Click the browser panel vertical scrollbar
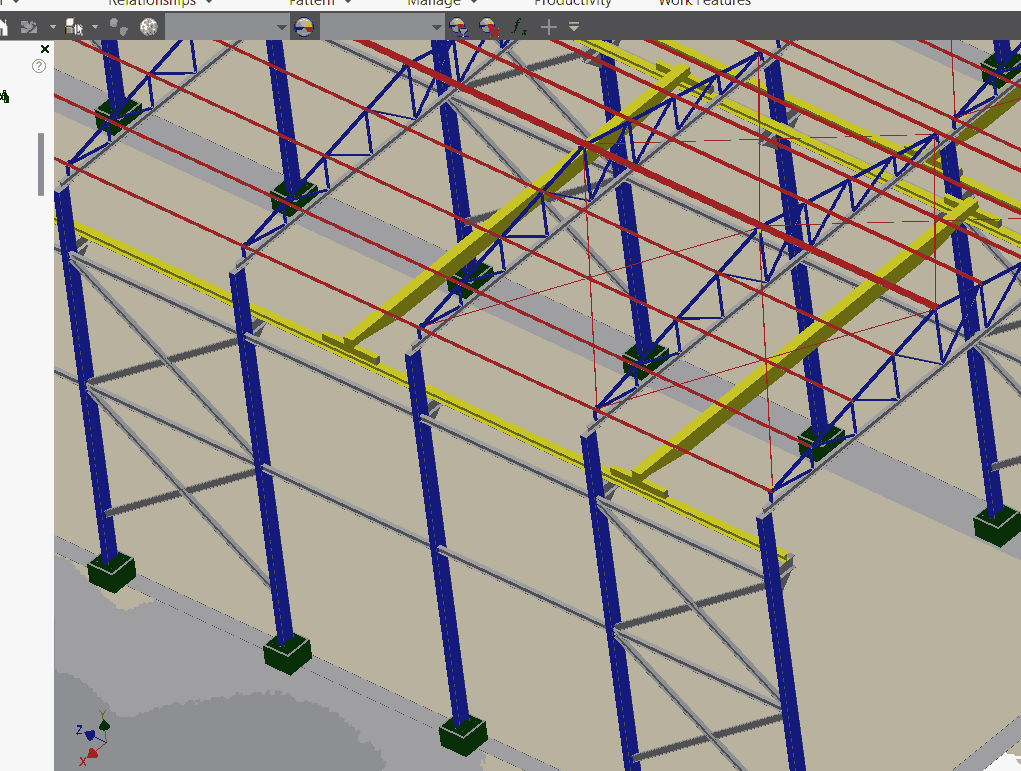Viewport: 1021px width, 771px height. coord(41,164)
